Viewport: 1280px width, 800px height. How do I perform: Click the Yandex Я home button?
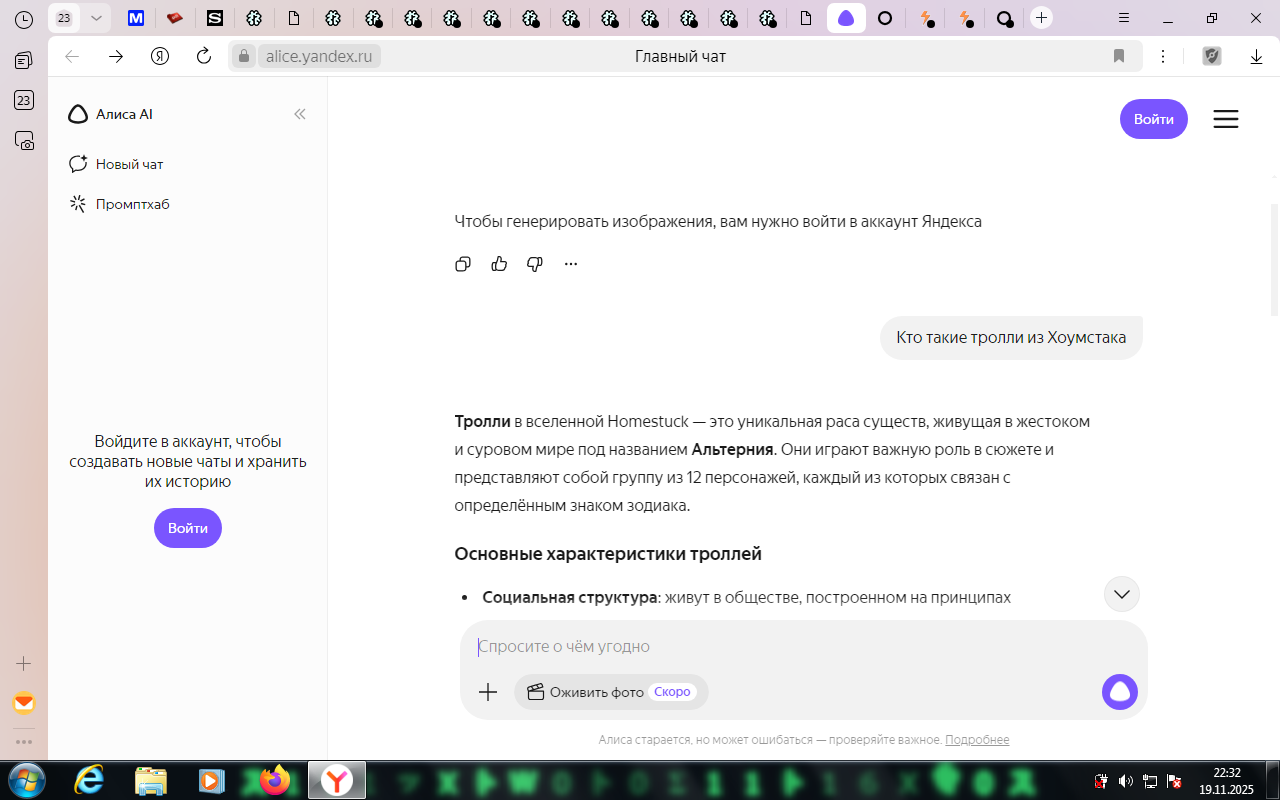click(x=160, y=56)
